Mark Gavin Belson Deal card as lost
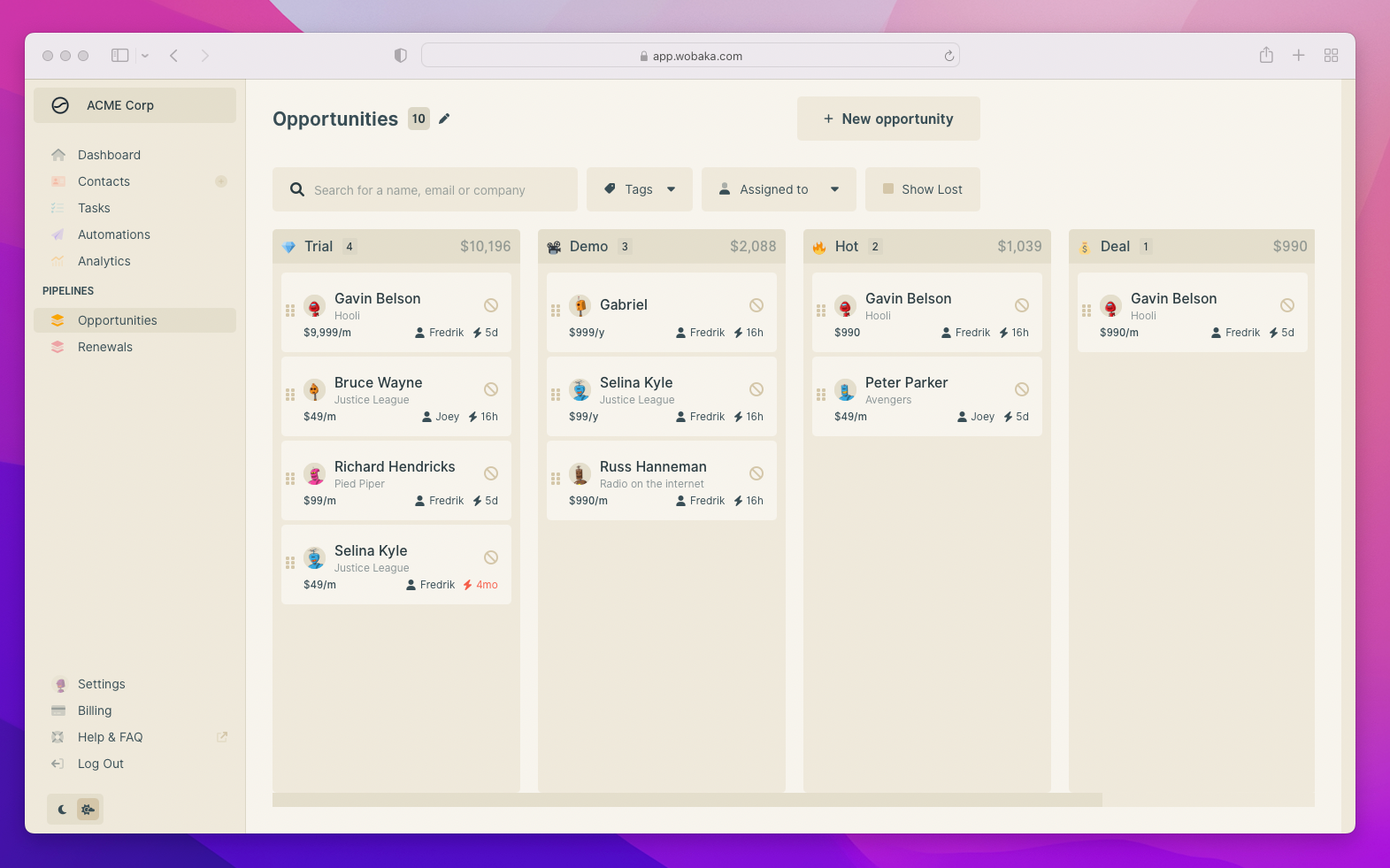The image size is (1390, 868). click(1287, 305)
